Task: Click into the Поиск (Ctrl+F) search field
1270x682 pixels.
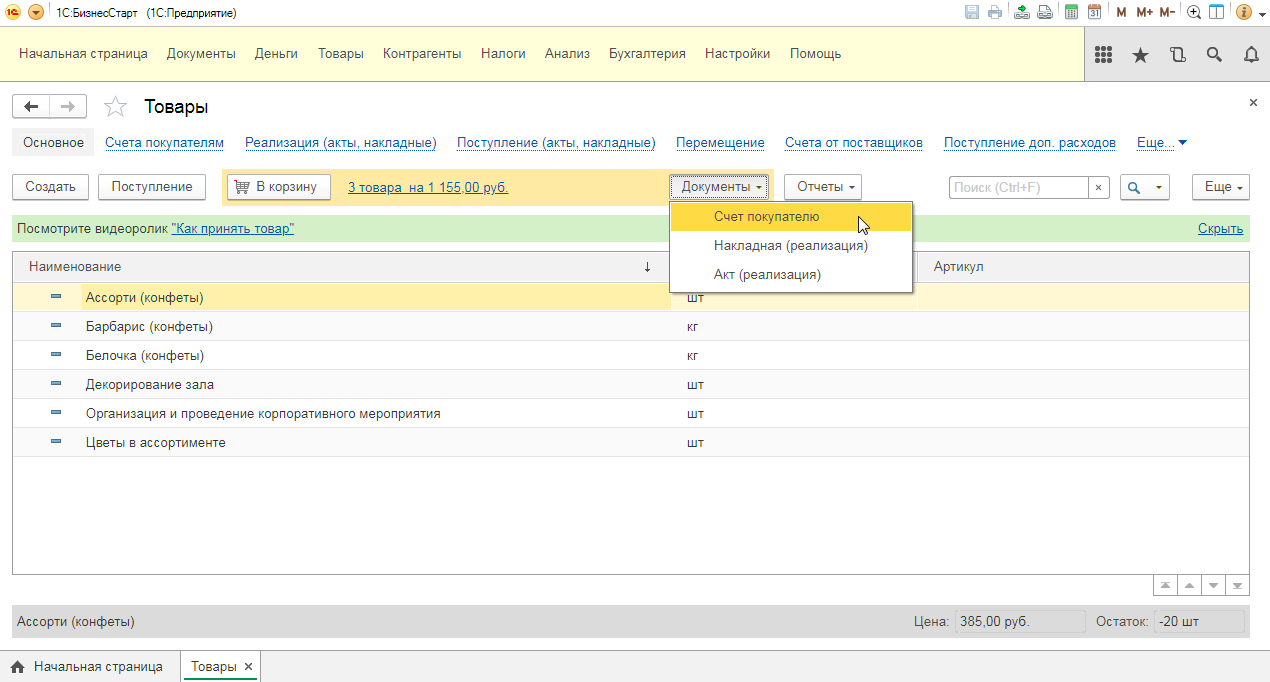Action: click(x=1017, y=187)
